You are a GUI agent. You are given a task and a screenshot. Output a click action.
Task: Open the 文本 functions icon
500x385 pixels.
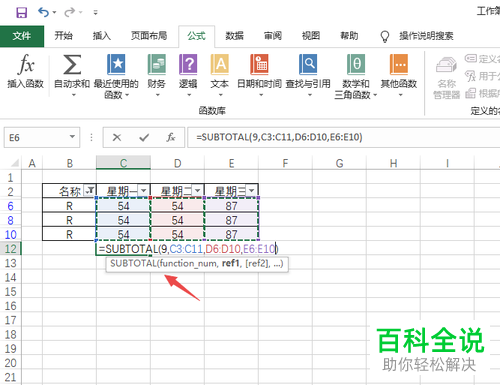pos(220,64)
